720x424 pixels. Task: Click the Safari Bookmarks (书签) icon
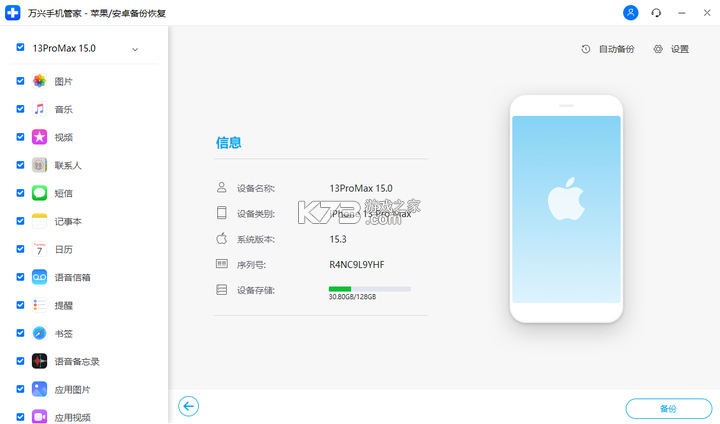tap(39, 333)
